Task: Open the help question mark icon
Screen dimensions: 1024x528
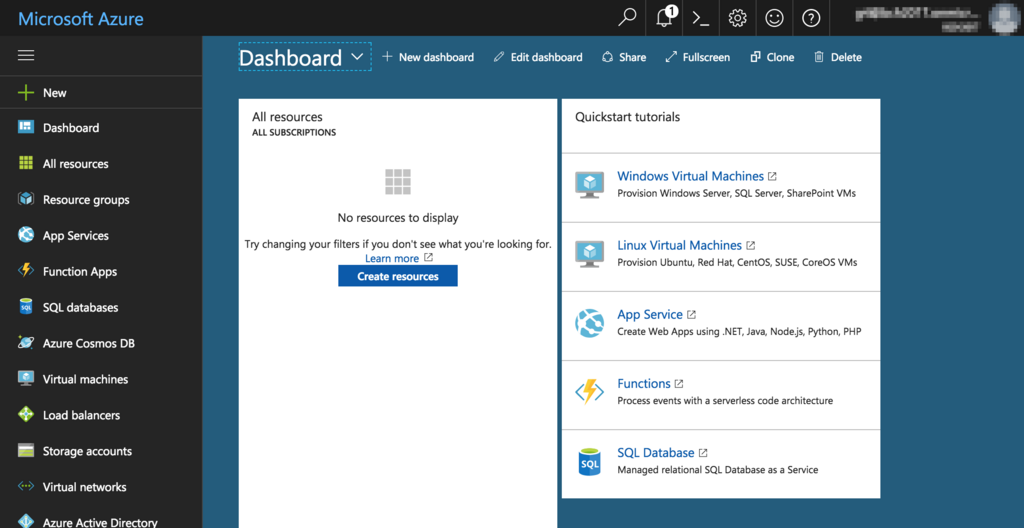Action: [x=811, y=18]
